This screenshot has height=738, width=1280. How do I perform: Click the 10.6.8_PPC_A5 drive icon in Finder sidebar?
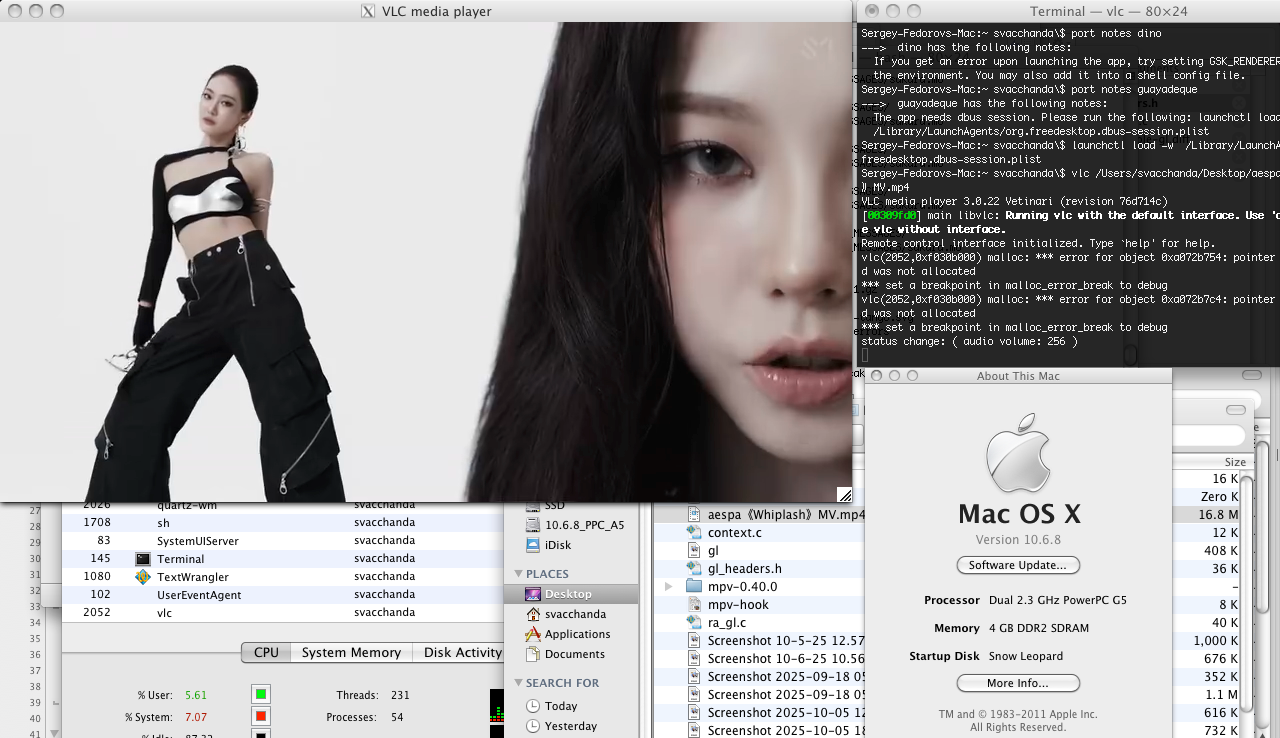(534, 525)
